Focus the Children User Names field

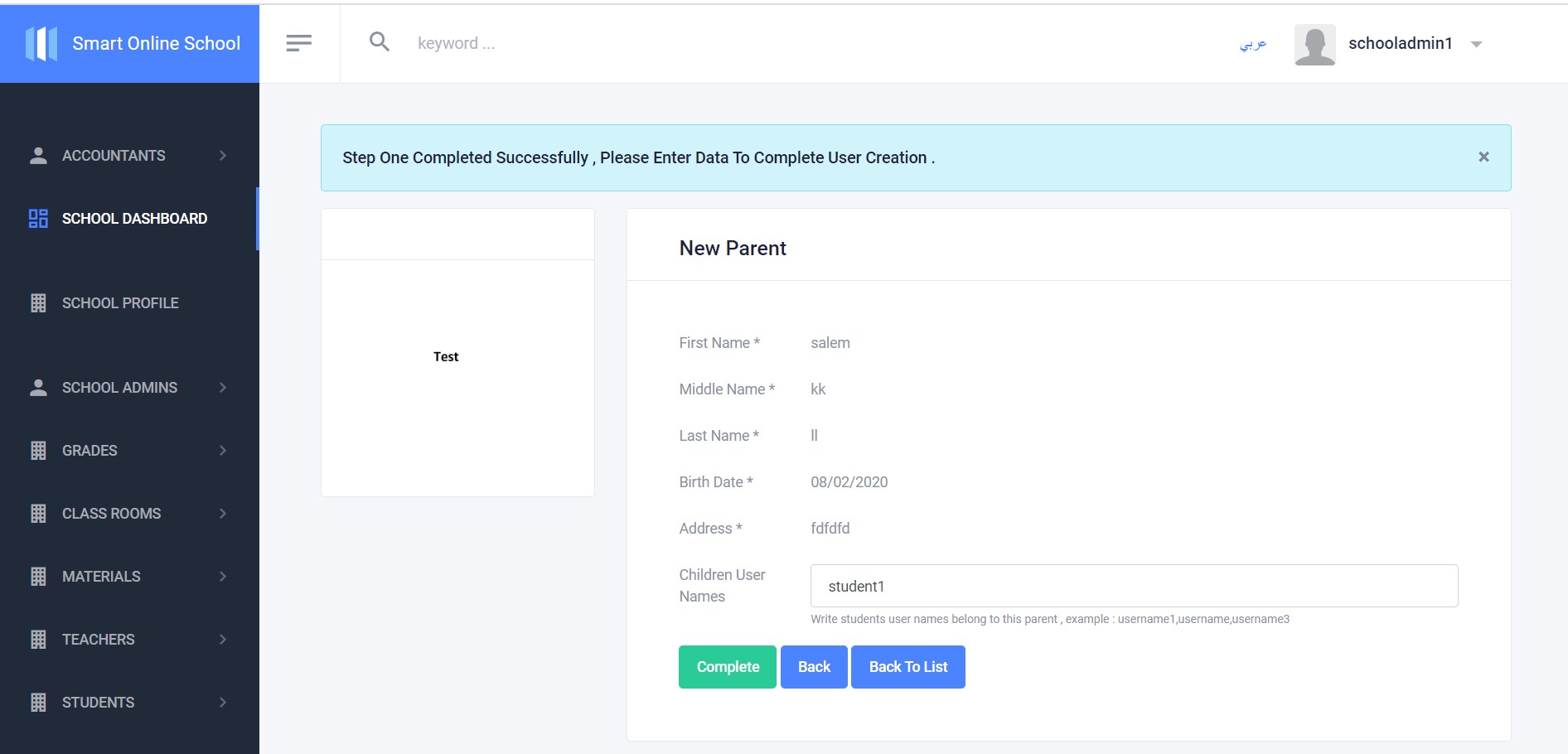pos(1134,586)
